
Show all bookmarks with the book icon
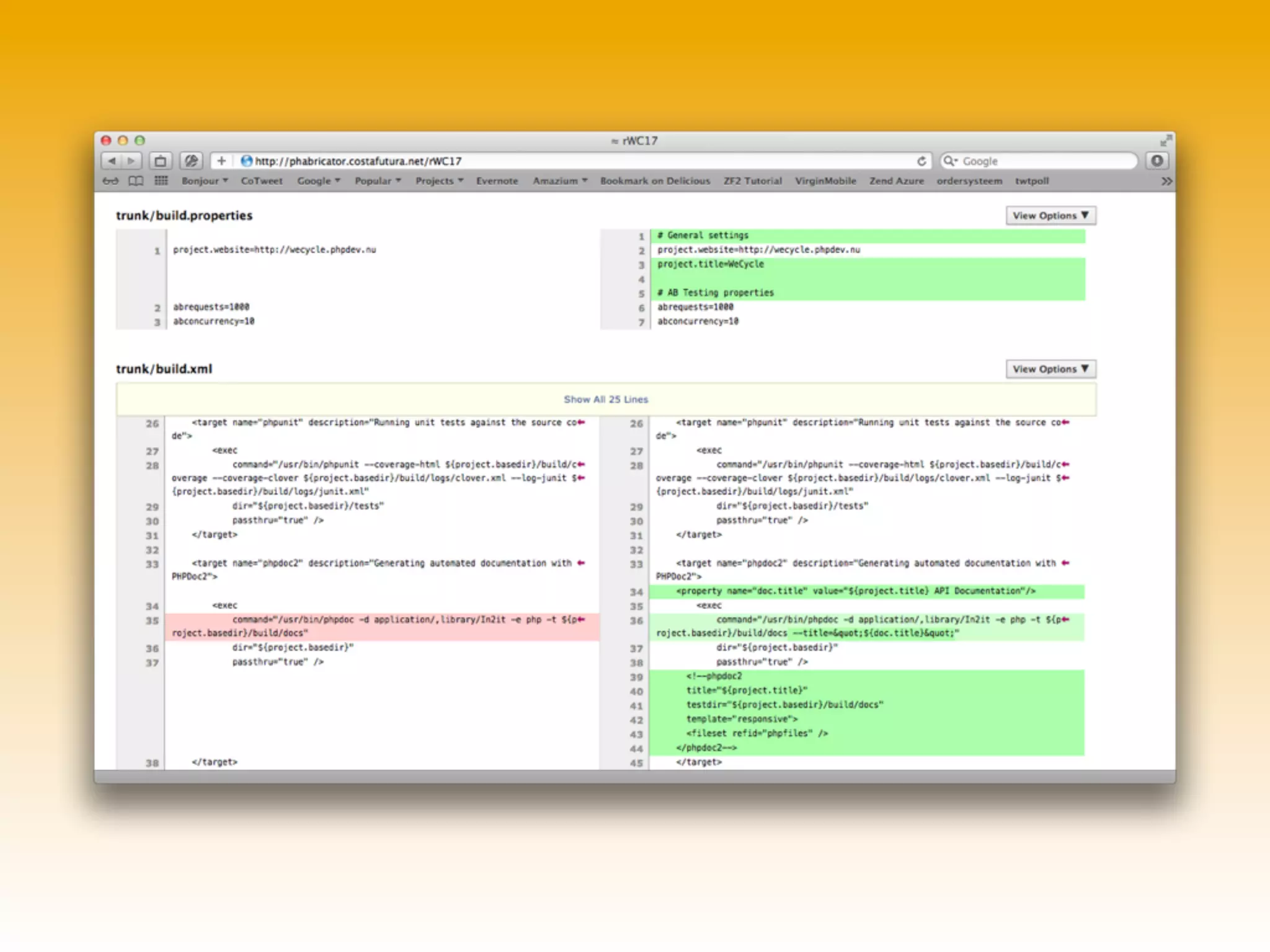136,181
